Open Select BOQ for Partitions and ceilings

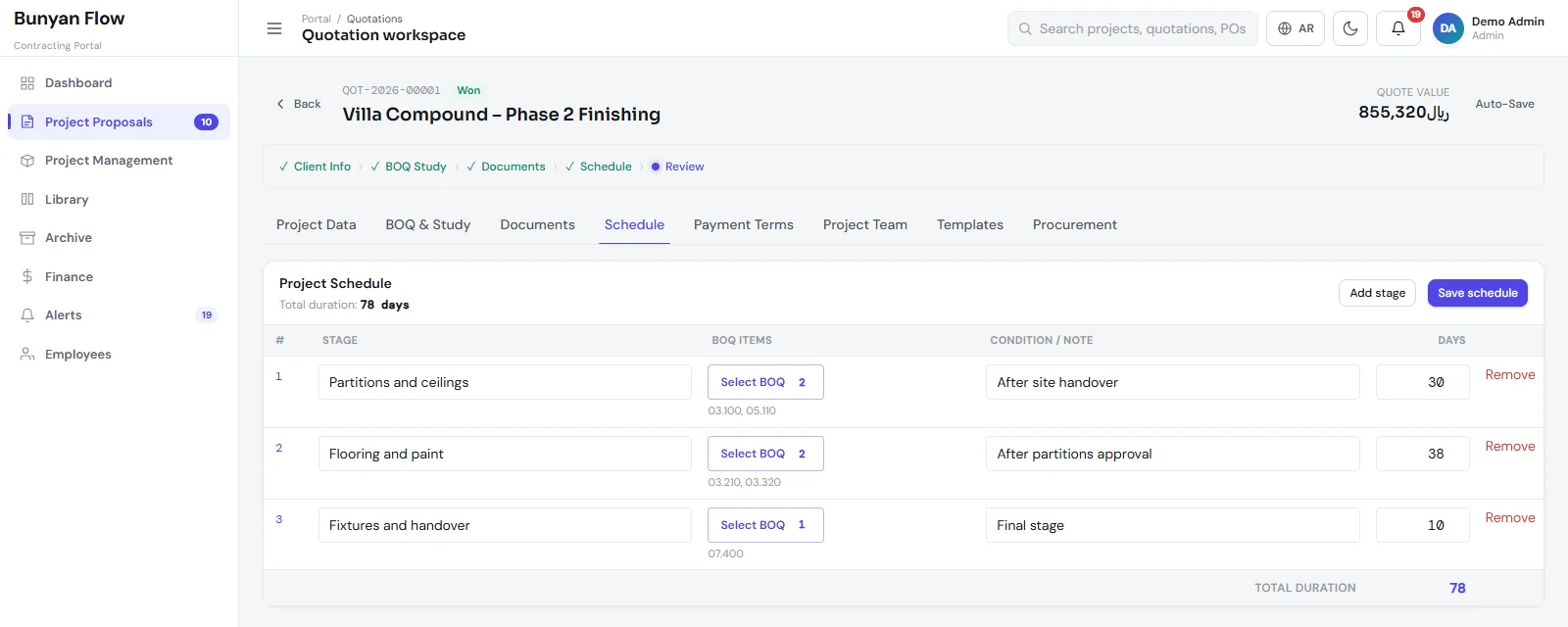(765, 382)
